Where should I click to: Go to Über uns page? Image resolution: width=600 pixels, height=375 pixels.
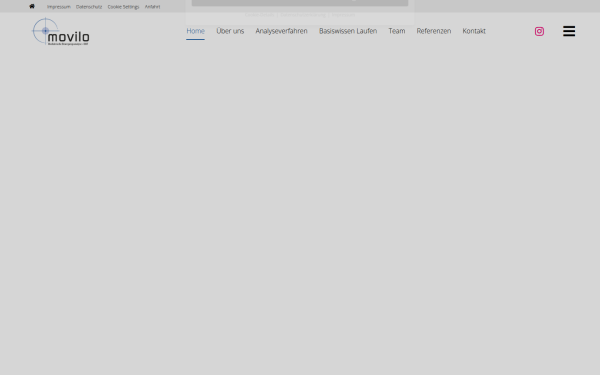coord(230,31)
